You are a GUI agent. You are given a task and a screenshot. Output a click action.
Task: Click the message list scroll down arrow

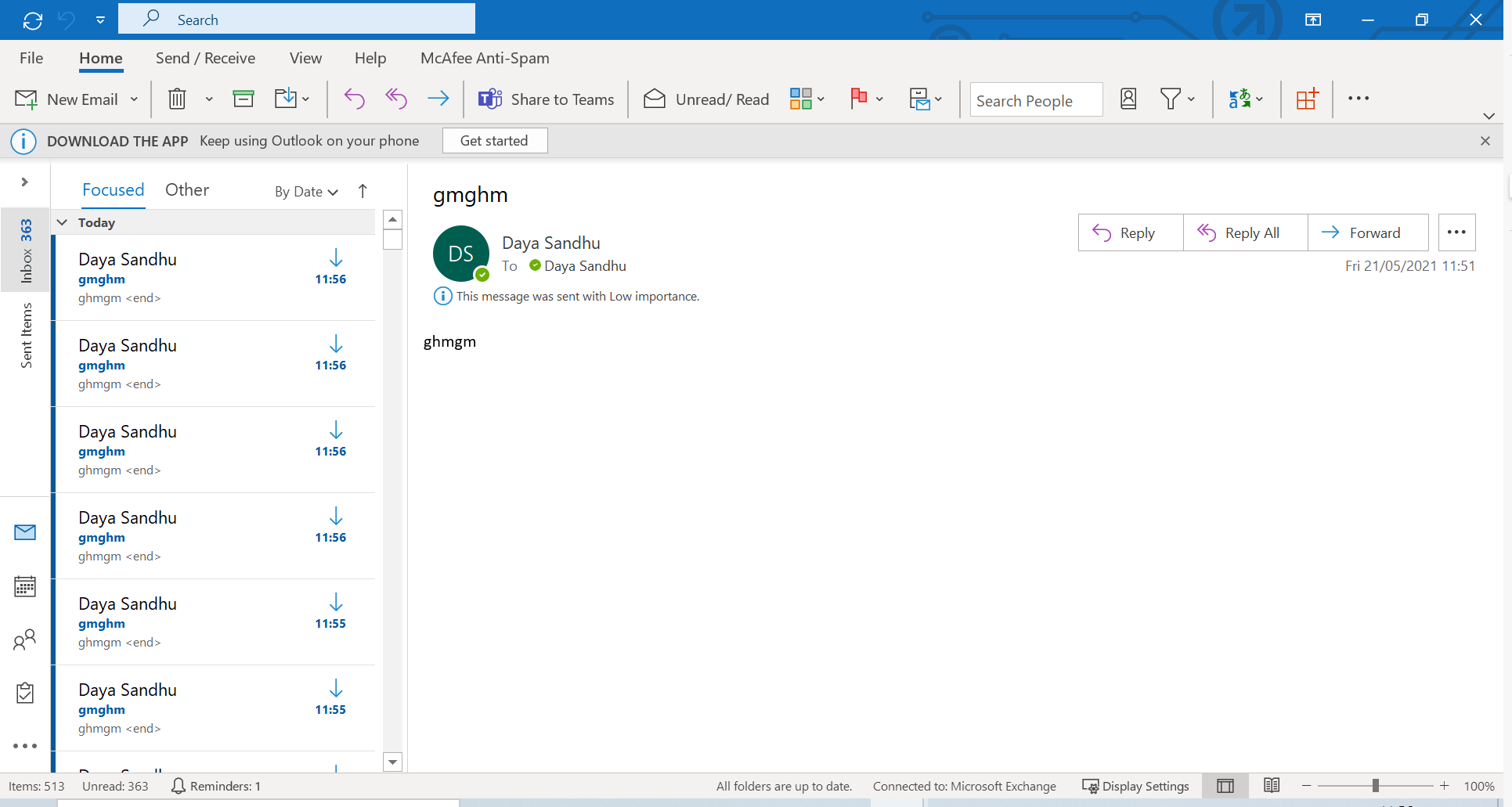393,762
